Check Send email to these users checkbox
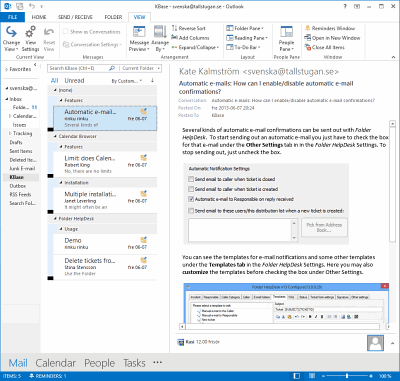 pos(191,211)
